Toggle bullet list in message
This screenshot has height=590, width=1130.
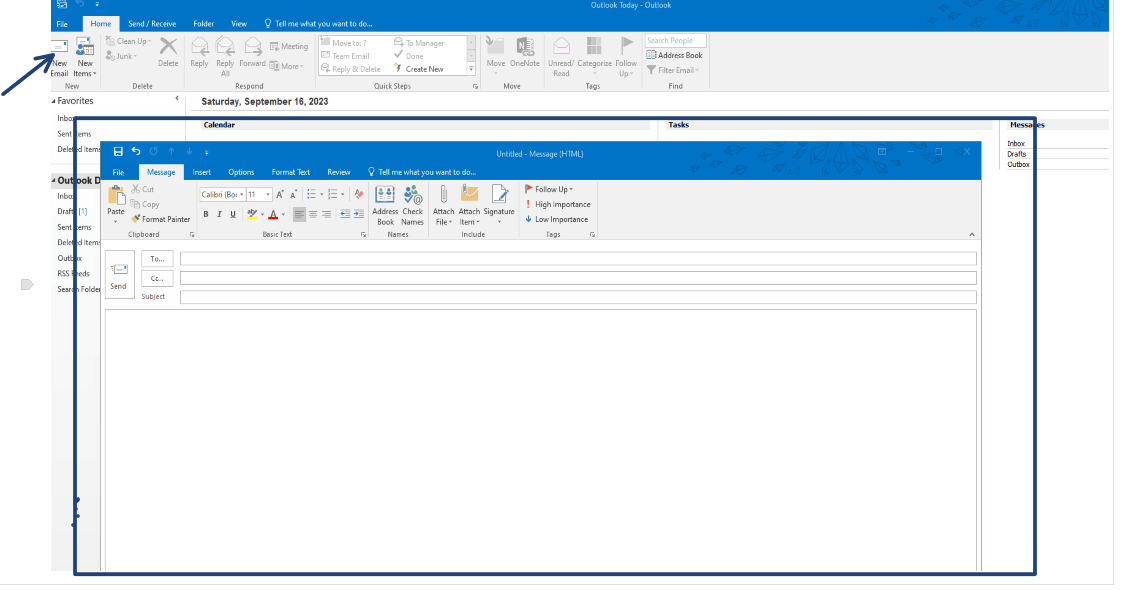coord(311,195)
